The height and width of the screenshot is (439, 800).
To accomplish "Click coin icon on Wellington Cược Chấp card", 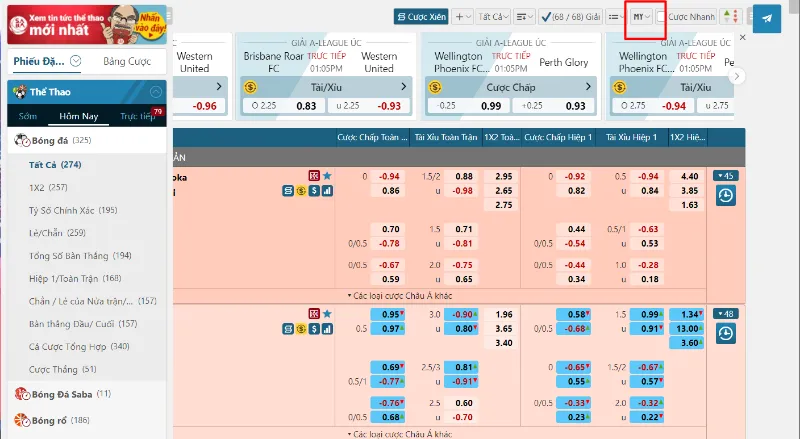I will (435, 87).
